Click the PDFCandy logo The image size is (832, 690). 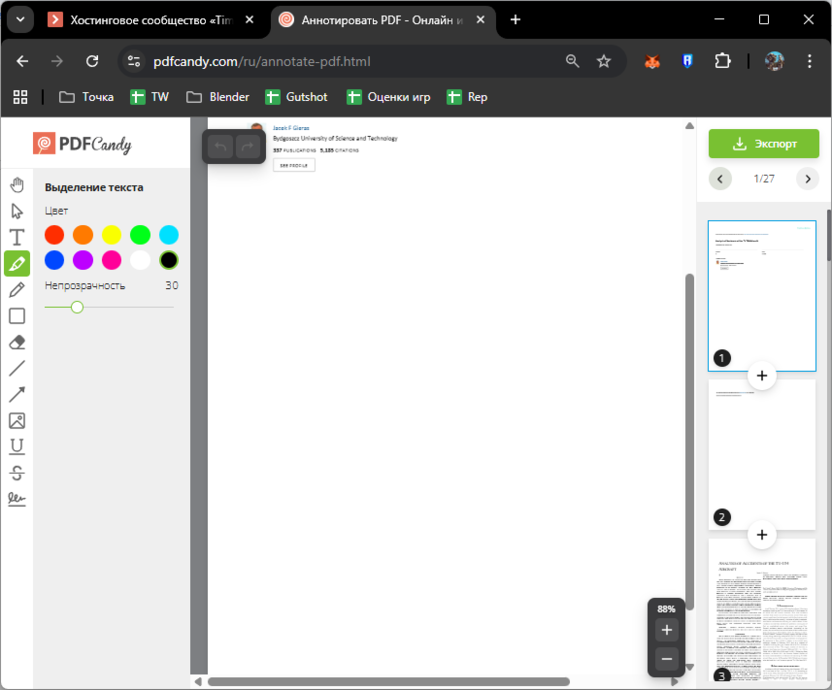tap(82, 144)
